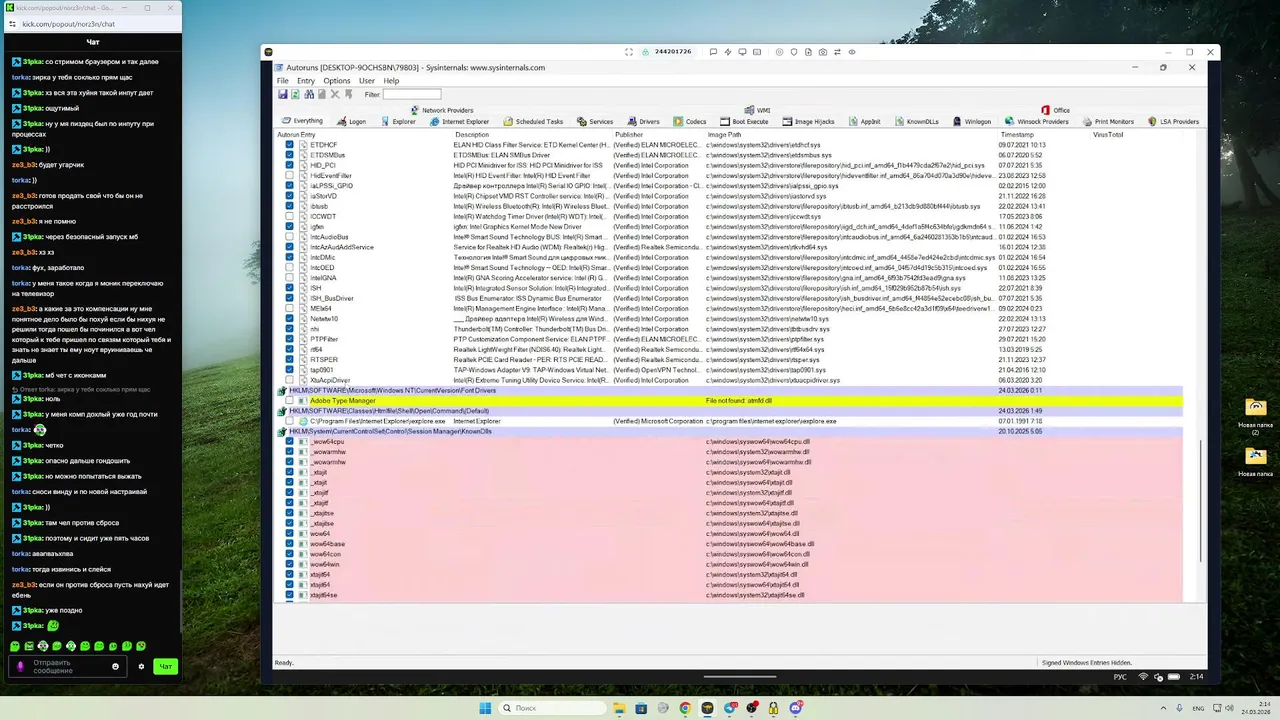Switch to the Office tab
The height and width of the screenshot is (720, 1280).
1055,110
